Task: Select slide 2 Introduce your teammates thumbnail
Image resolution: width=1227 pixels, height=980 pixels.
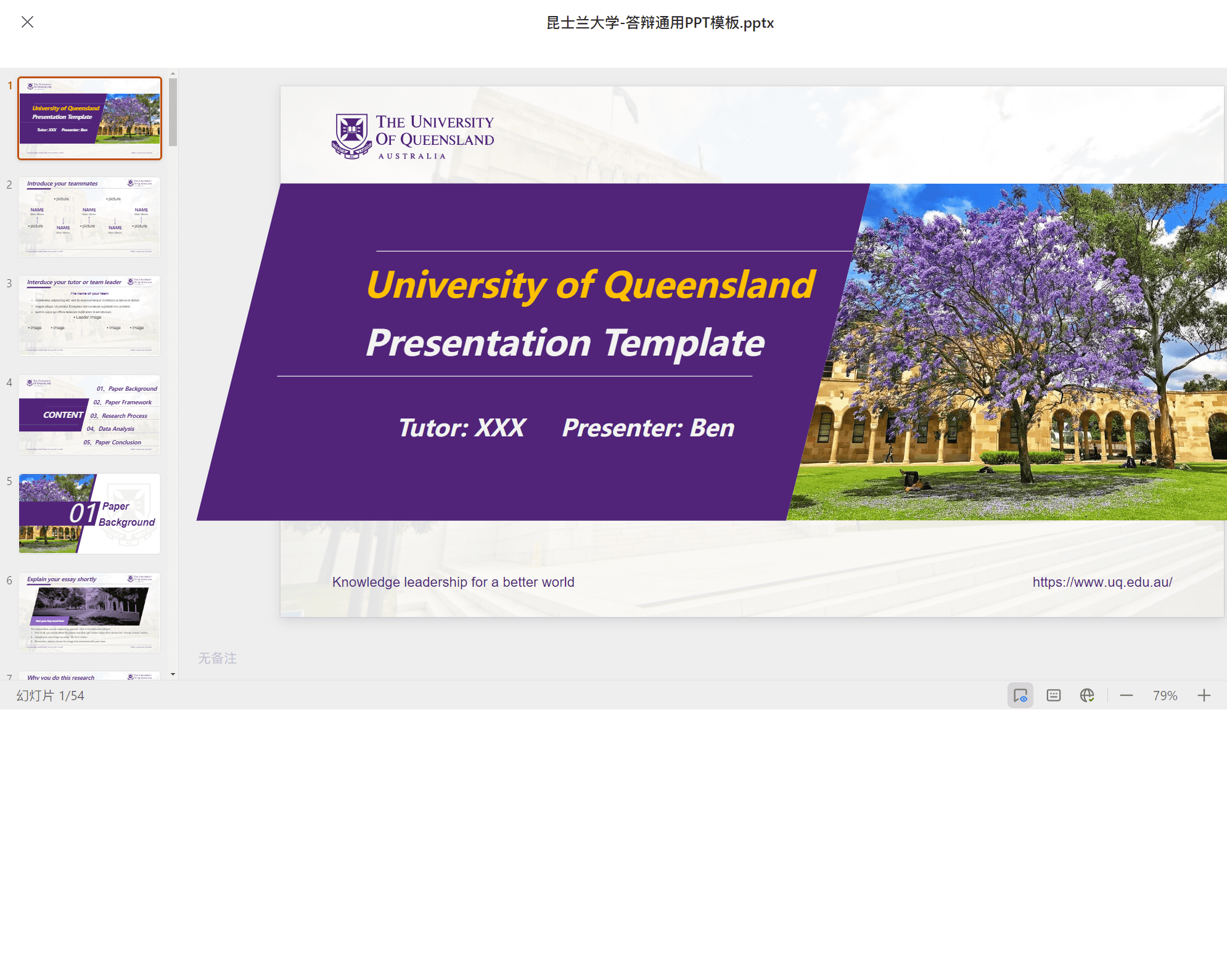Action: 90,217
